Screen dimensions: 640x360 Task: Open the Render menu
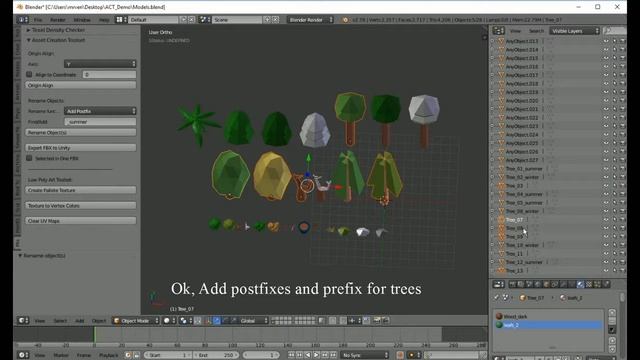pos(58,20)
